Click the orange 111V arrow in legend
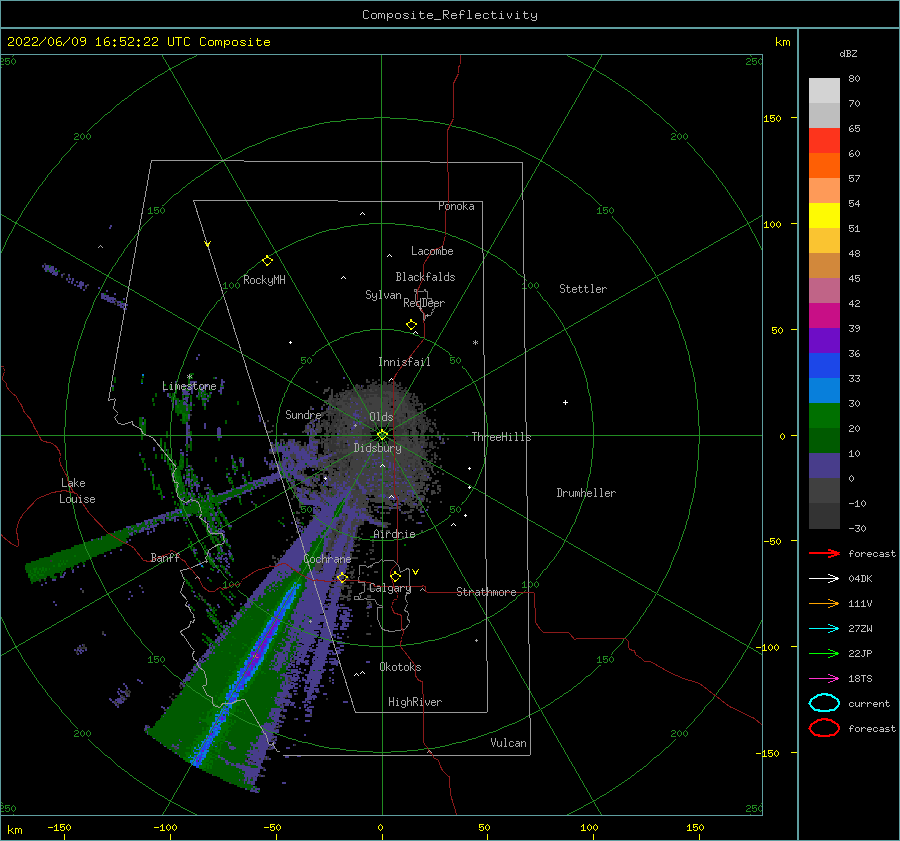 (824, 603)
